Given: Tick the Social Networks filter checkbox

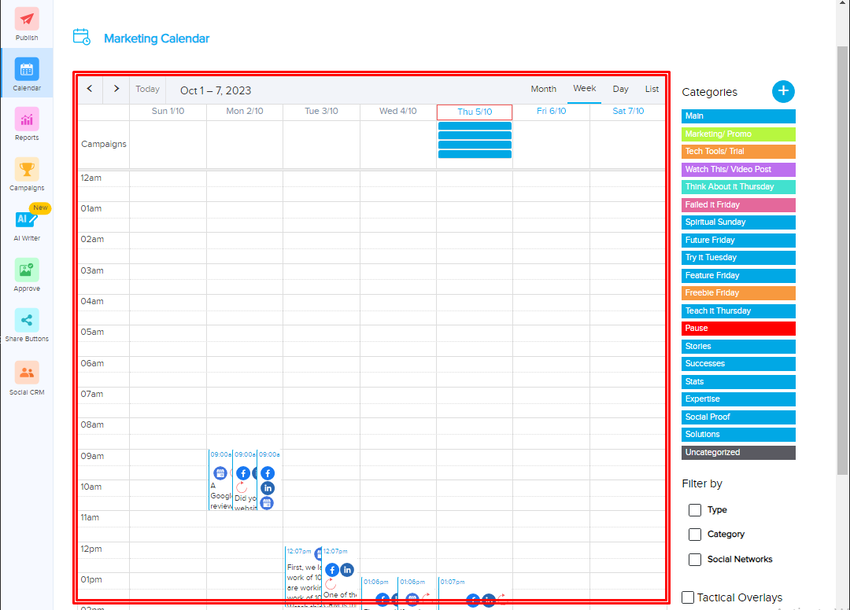Looking at the screenshot, I should pos(694,559).
